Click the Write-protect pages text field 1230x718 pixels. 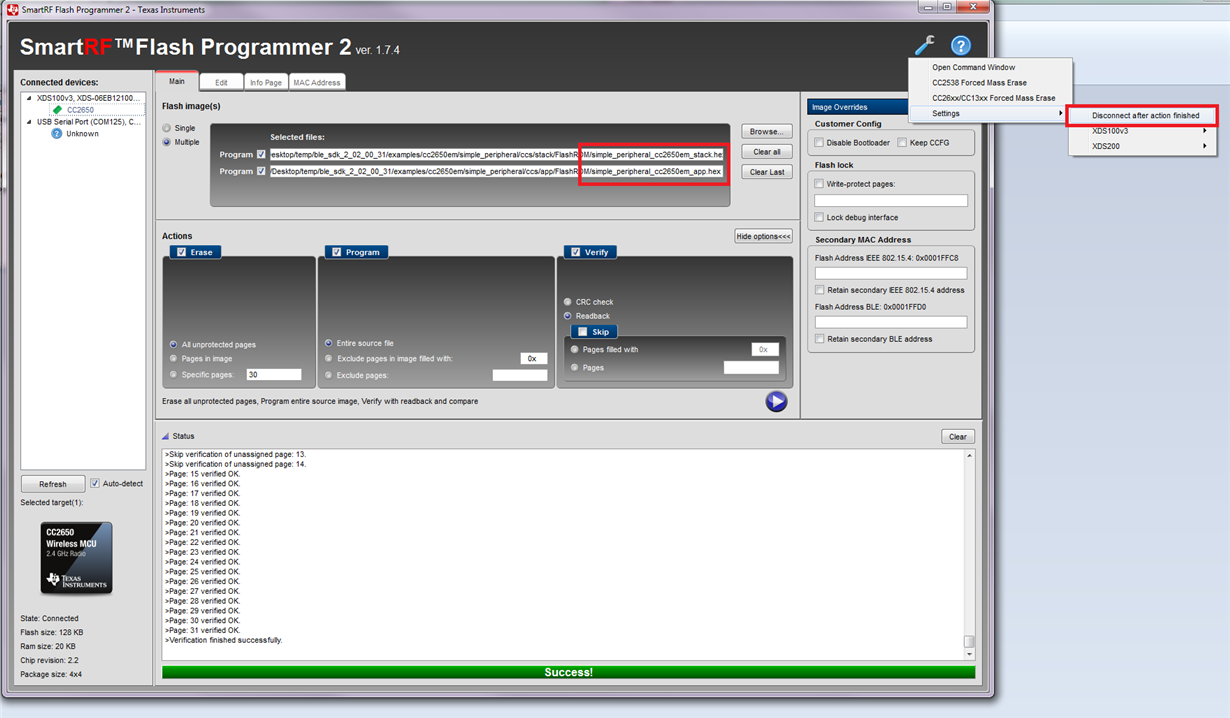coord(891,201)
